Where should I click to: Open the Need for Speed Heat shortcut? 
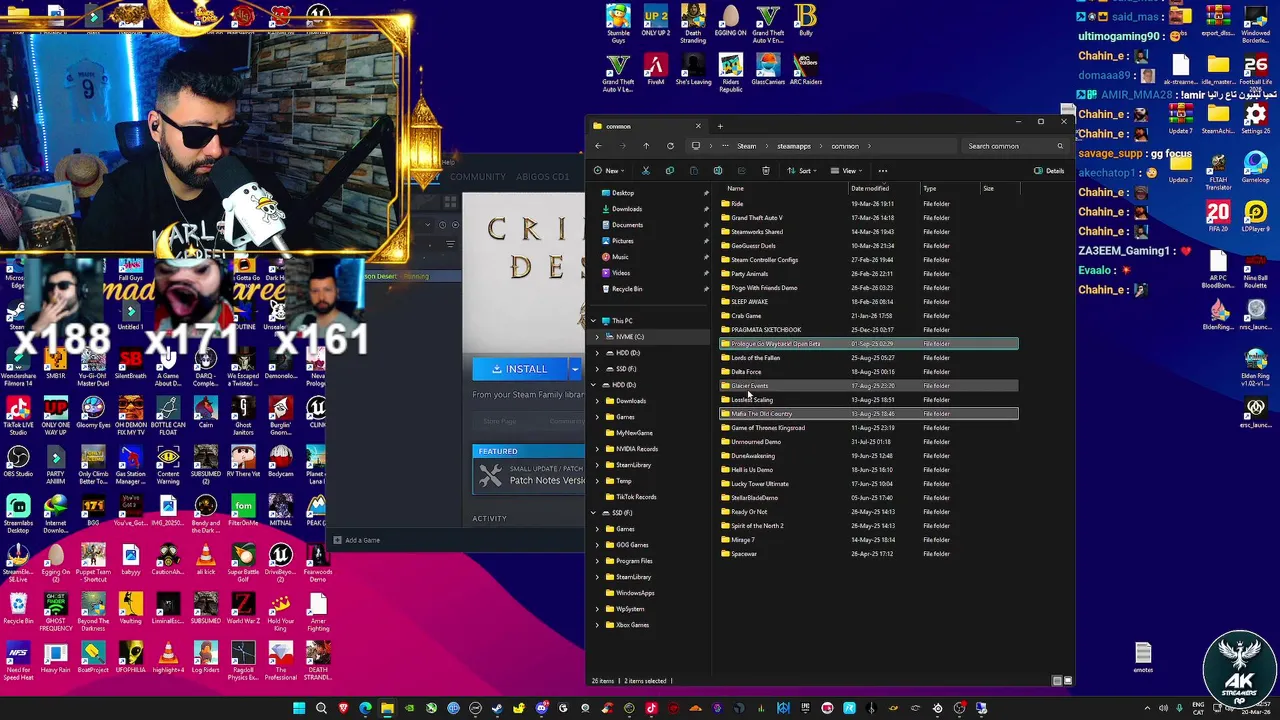[18, 661]
